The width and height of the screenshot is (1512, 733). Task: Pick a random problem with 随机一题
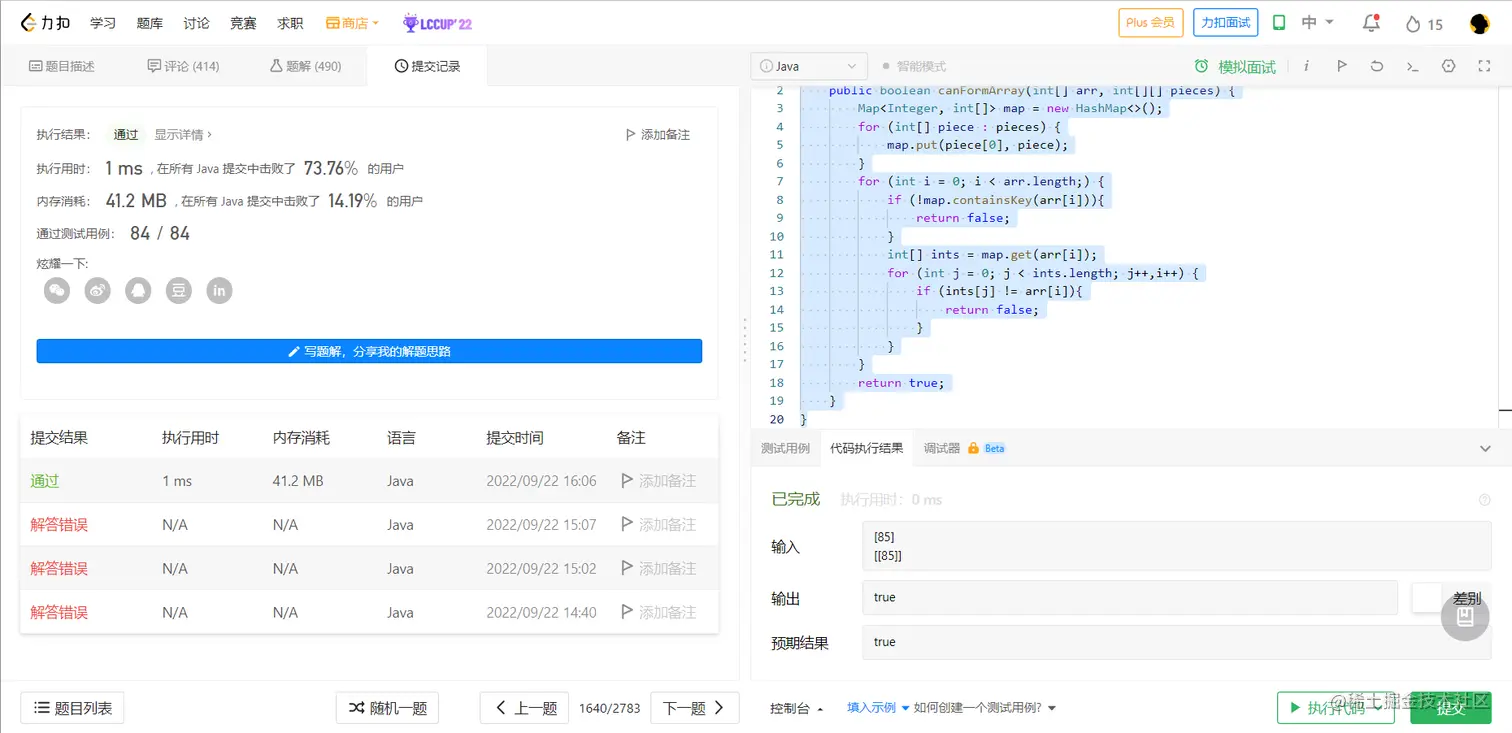pos(388,708)
